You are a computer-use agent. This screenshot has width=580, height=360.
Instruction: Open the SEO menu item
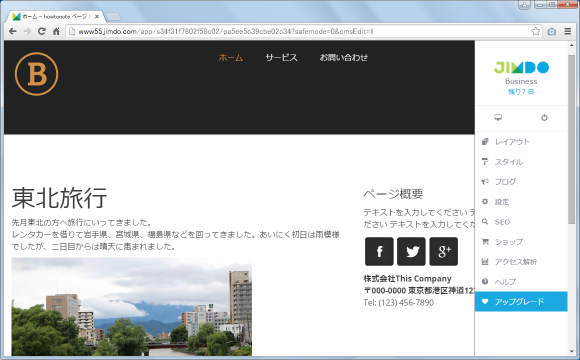[x=521, y=222]
